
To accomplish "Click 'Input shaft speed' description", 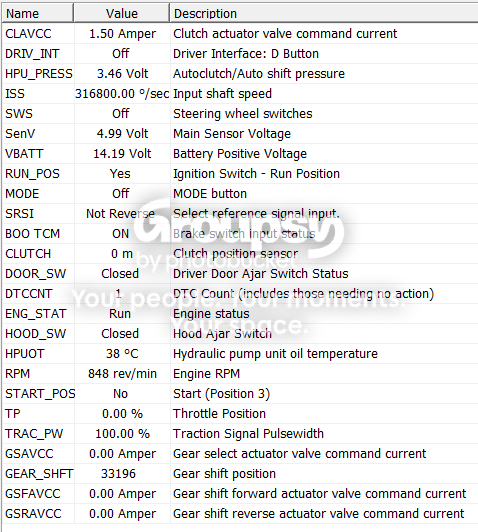I will pyautogui.click(x=223, y=94).
